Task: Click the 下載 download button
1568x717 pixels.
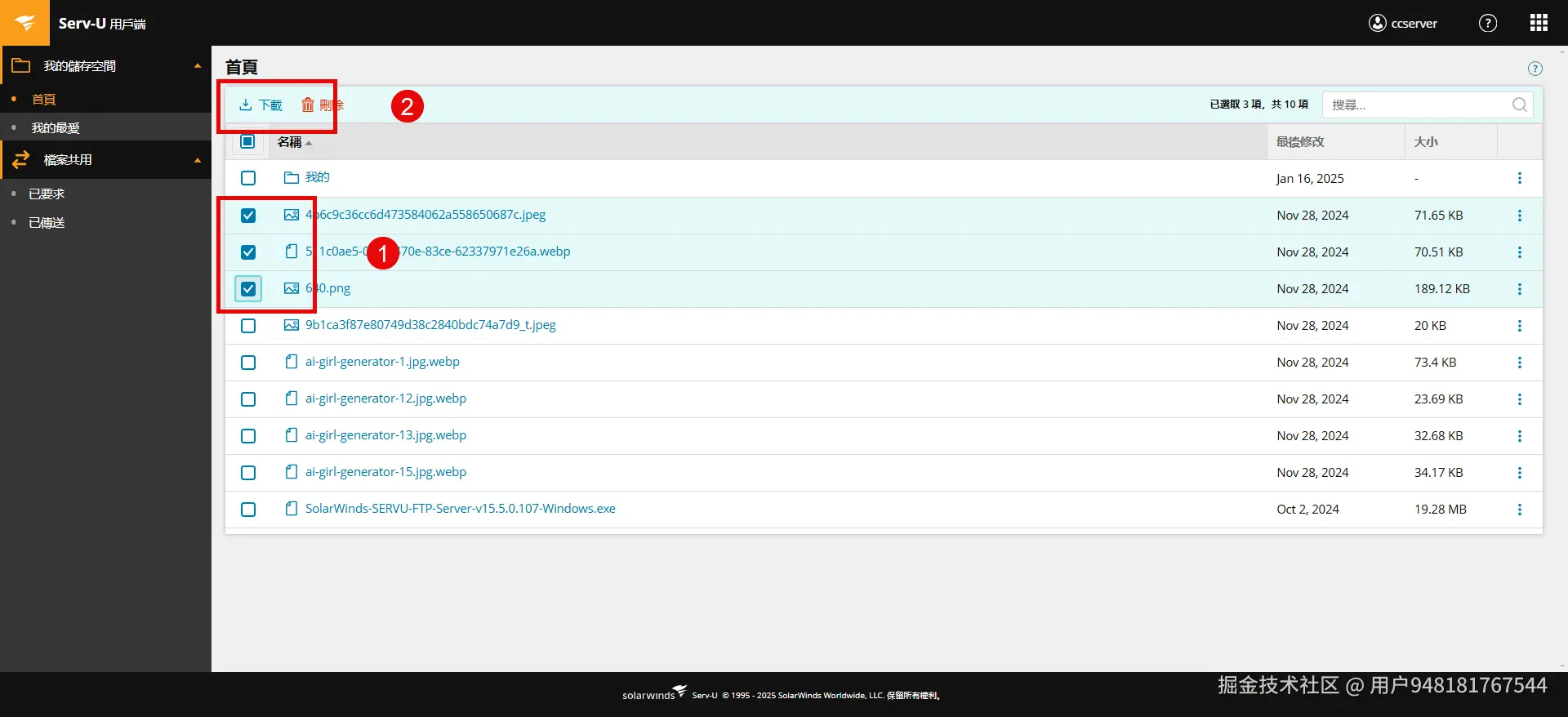Action: (261, 105)
